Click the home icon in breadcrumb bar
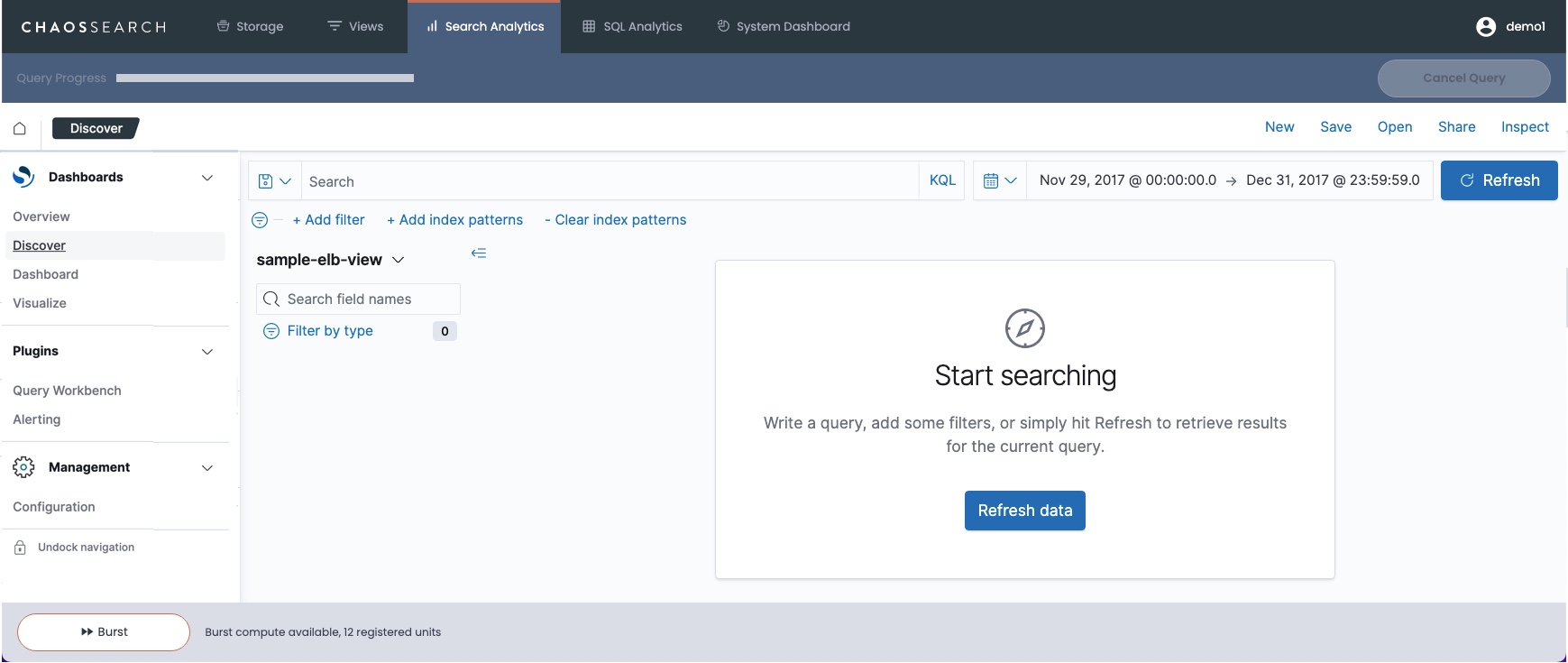The height and width of the screenshot is (663, 1568). click(x=20, y=128)
